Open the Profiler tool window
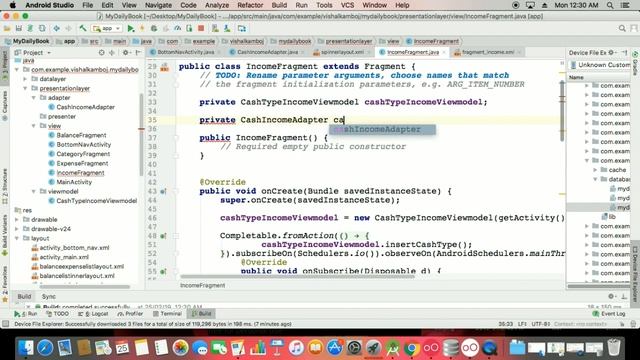 (130, 313)
